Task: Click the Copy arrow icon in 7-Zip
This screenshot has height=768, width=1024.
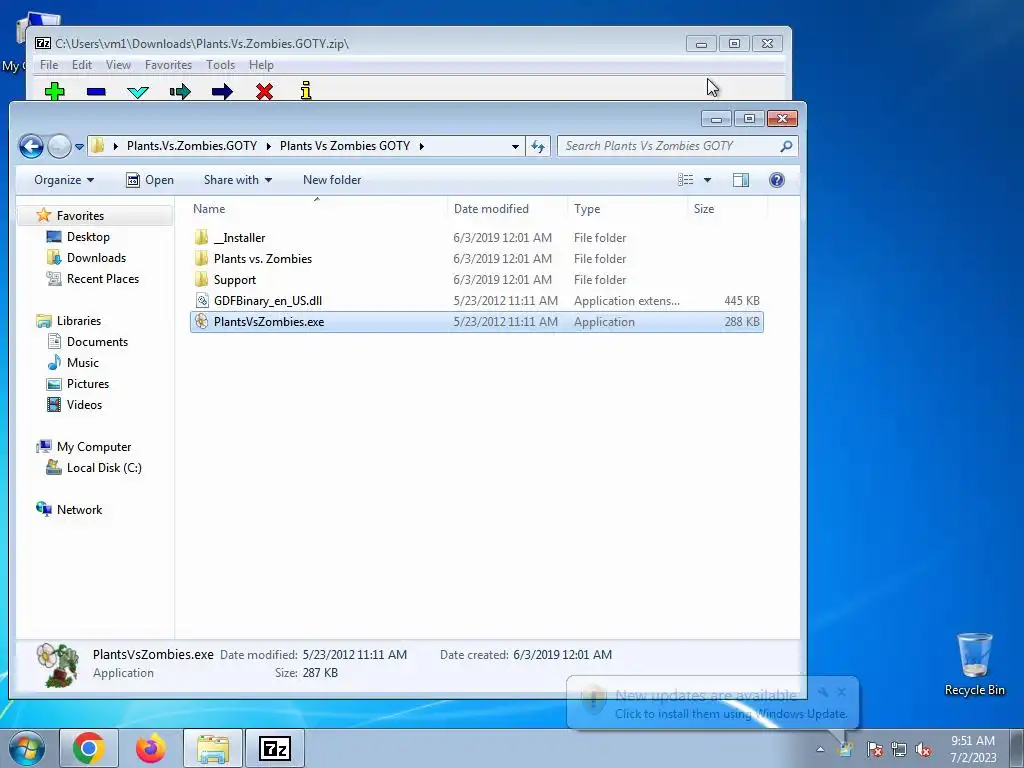Action: click(x=180, y=91)
